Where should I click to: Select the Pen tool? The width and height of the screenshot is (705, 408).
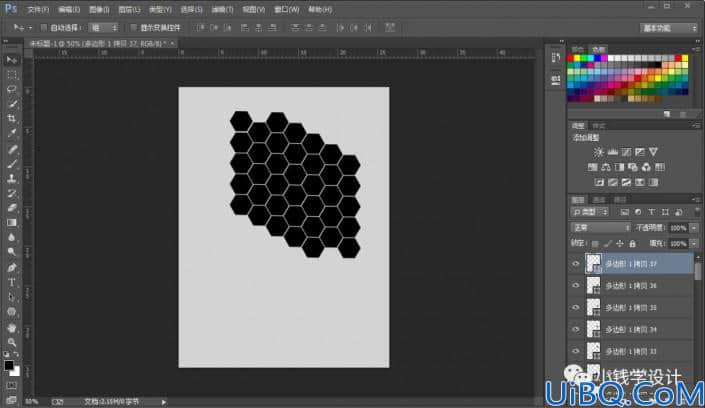click(x=12, y=268)
